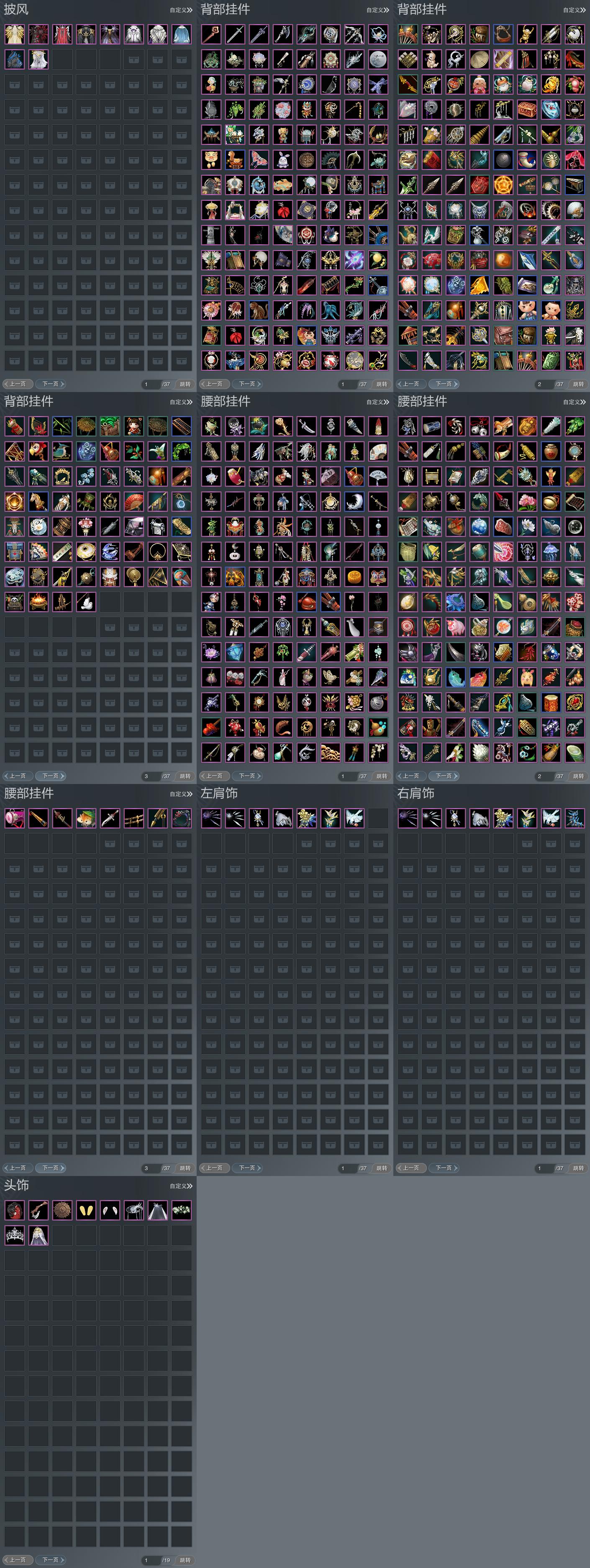Click 上一页 in the 披风 panel
The image size is (590, 1568).
point(17,384)
